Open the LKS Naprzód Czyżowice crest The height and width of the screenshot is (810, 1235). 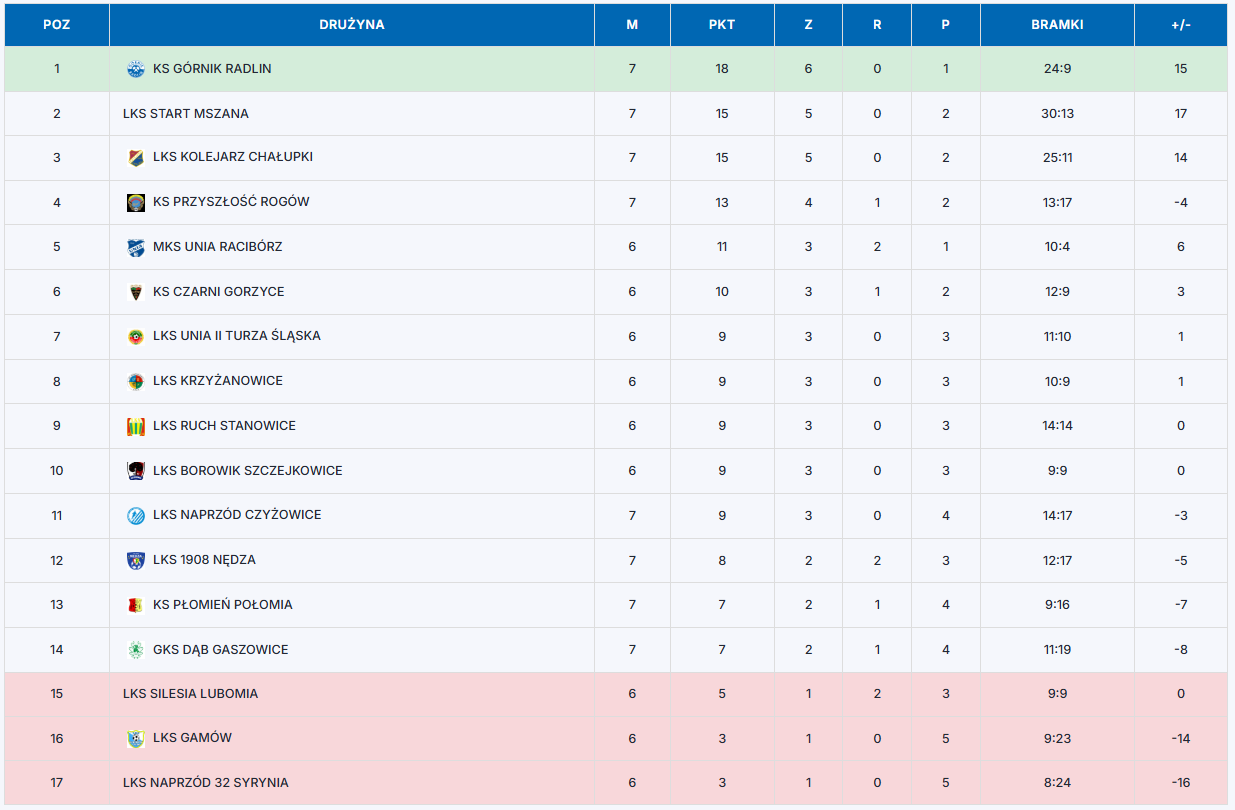[x=136, y=516]
